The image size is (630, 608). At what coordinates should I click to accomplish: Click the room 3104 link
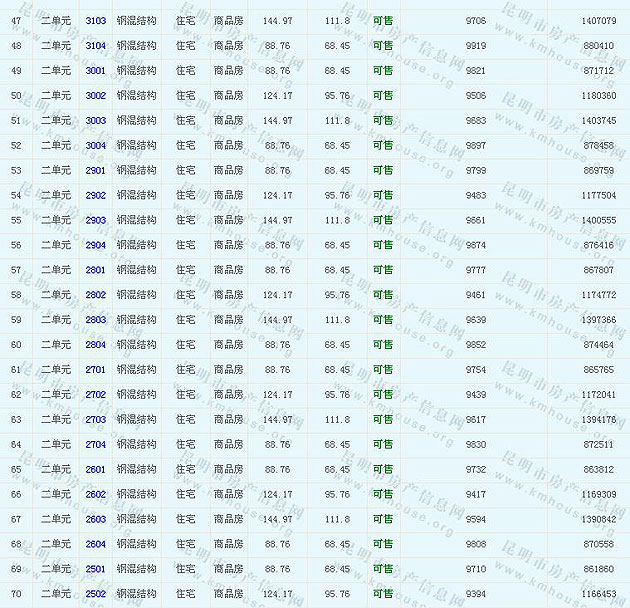point(96,46)
